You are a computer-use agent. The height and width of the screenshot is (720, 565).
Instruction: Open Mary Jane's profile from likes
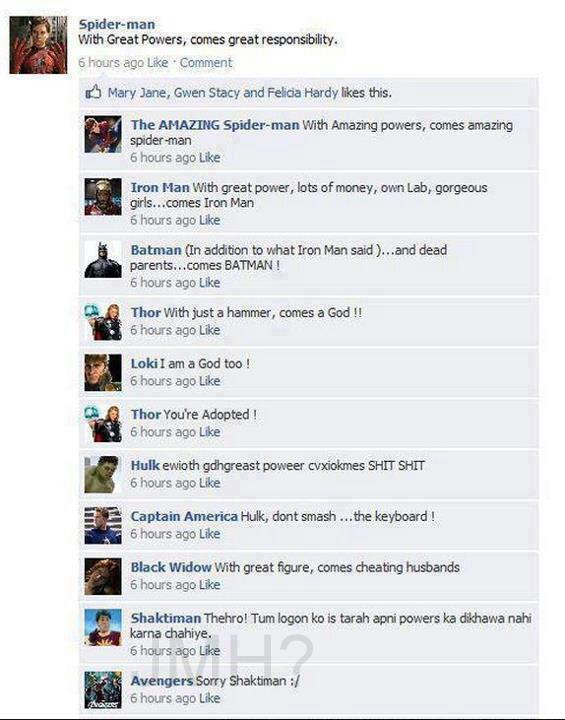pos(139,92)
